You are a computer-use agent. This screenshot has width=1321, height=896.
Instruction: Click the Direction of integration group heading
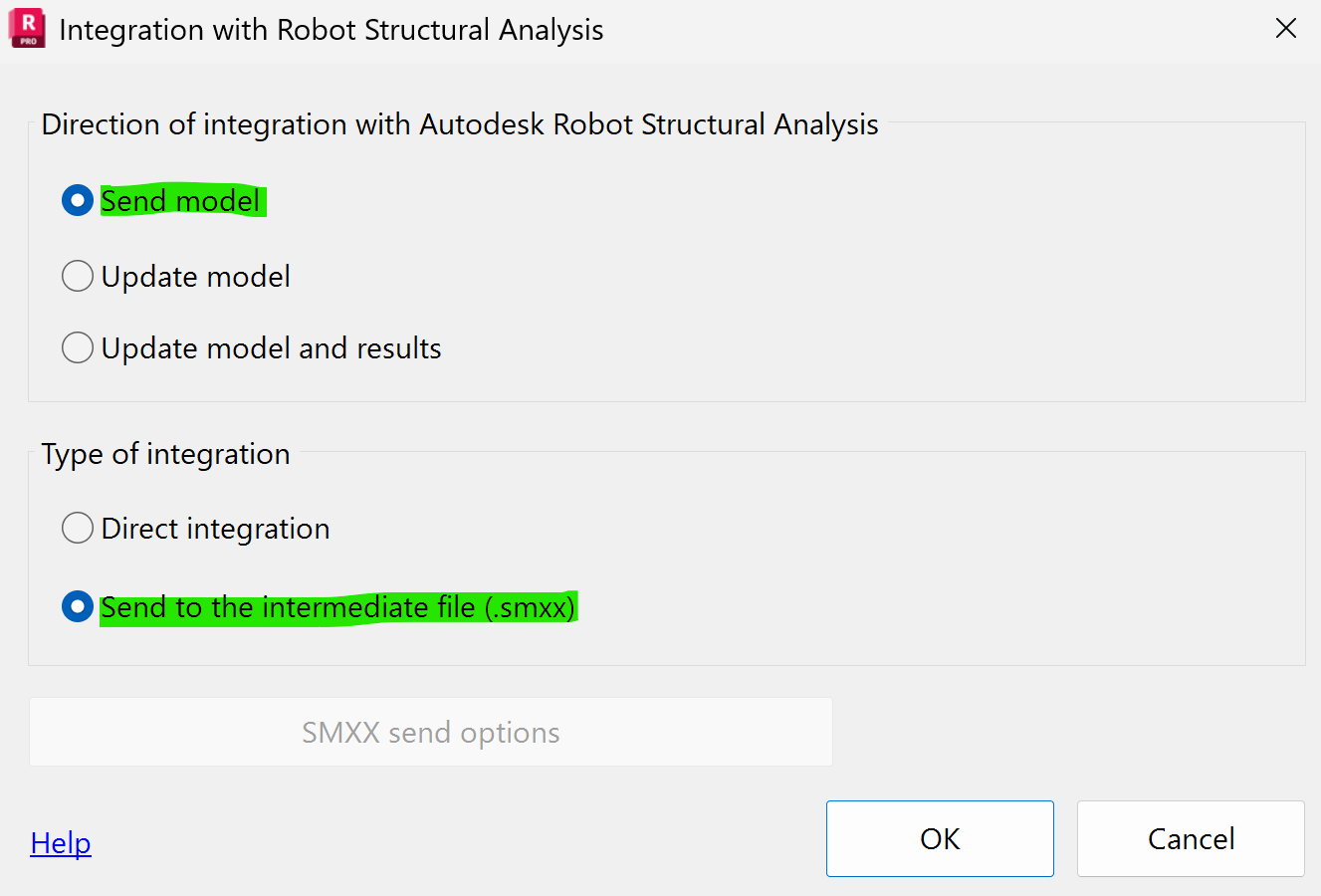(x=459, y=123)
